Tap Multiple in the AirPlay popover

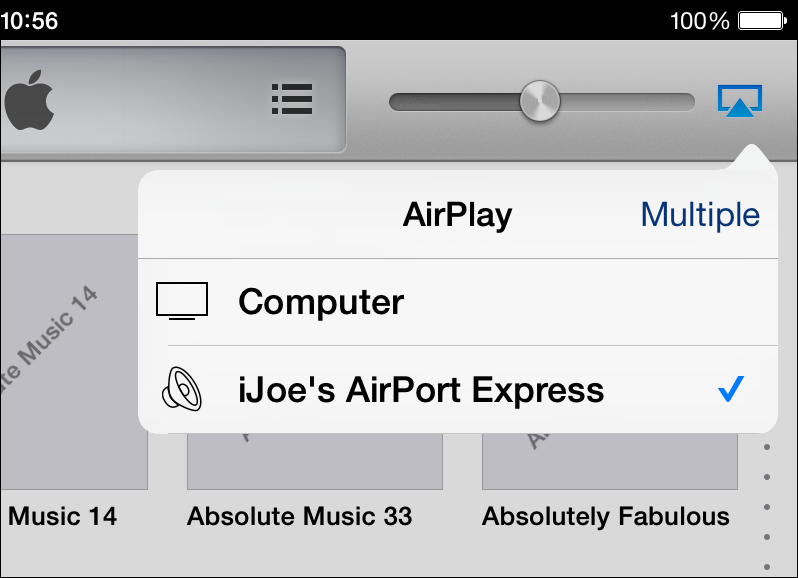point(700,215)
